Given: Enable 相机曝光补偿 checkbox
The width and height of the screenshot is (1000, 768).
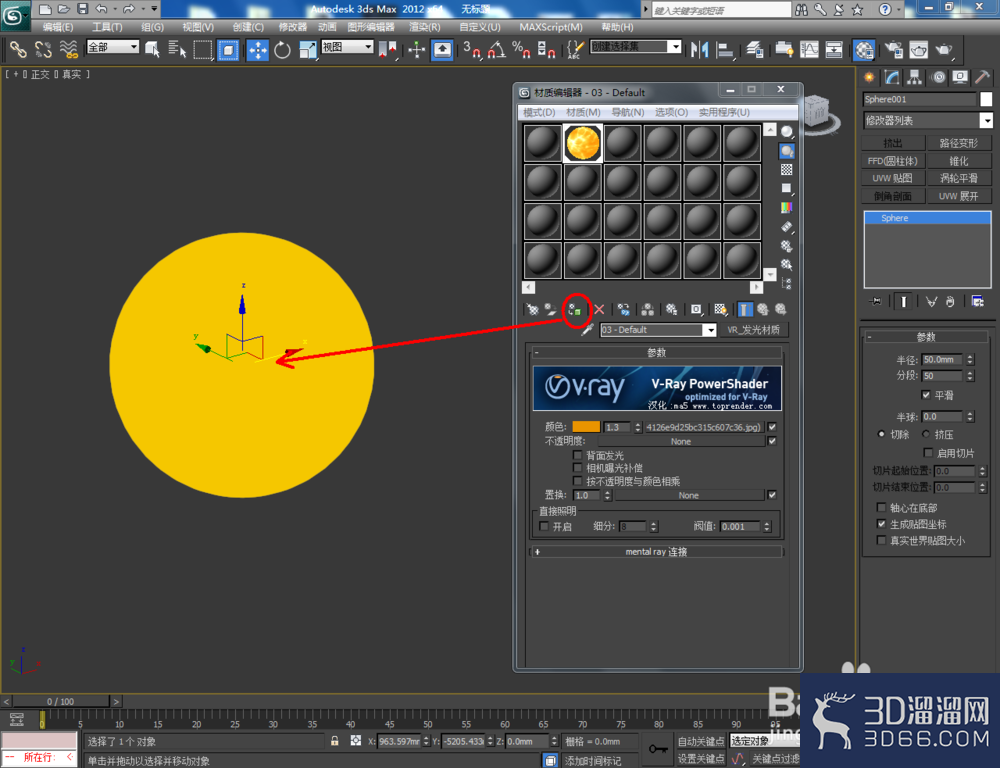Looking at the screenshot, I should click(577, 468).
